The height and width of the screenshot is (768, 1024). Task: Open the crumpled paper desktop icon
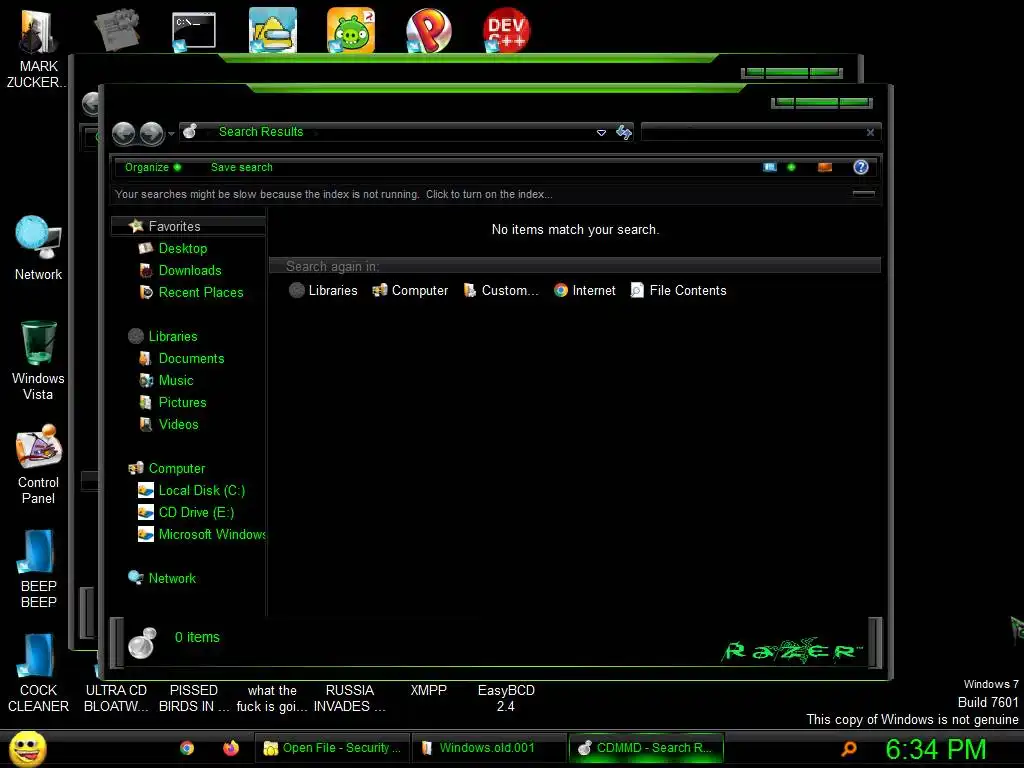click(x=117, y=29)
